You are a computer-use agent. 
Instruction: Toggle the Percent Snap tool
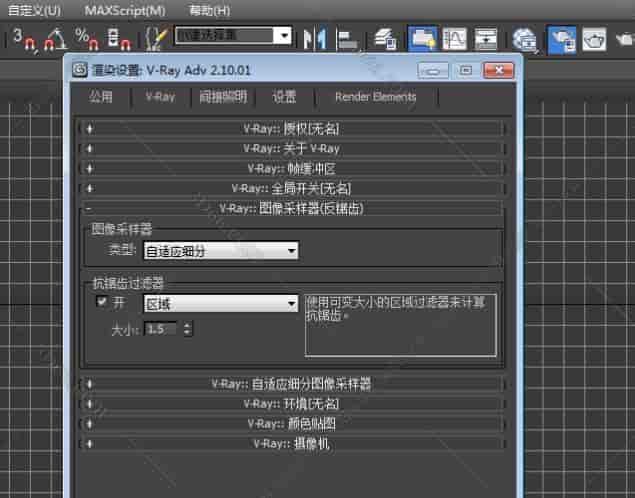87,39
